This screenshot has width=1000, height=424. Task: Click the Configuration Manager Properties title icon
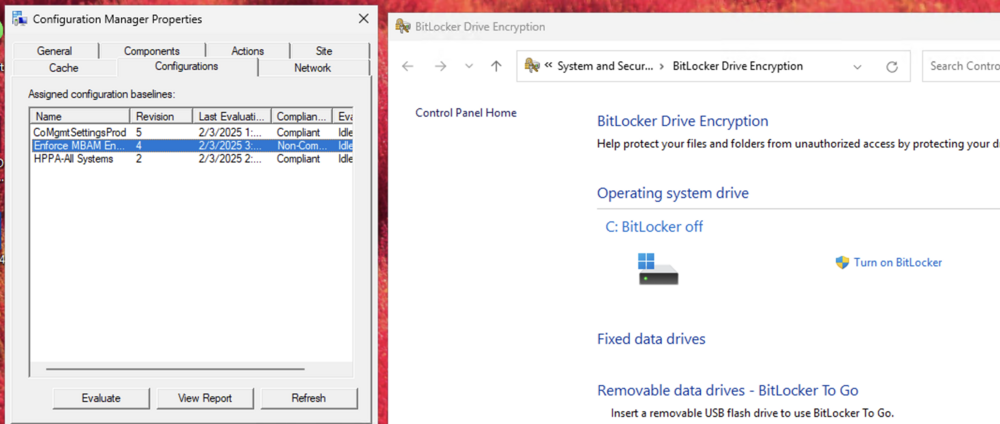[x=19, y=18]
